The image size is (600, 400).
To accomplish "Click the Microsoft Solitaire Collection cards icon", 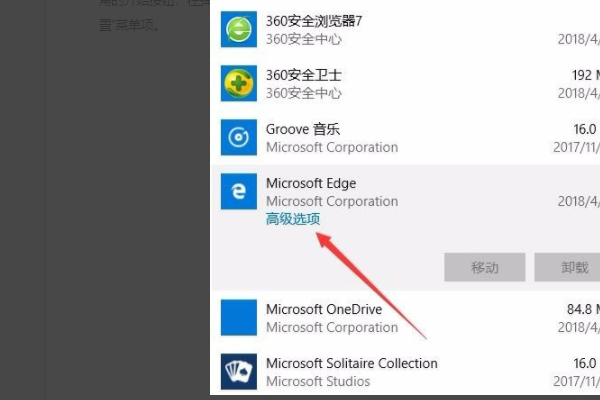I will 239,371.
